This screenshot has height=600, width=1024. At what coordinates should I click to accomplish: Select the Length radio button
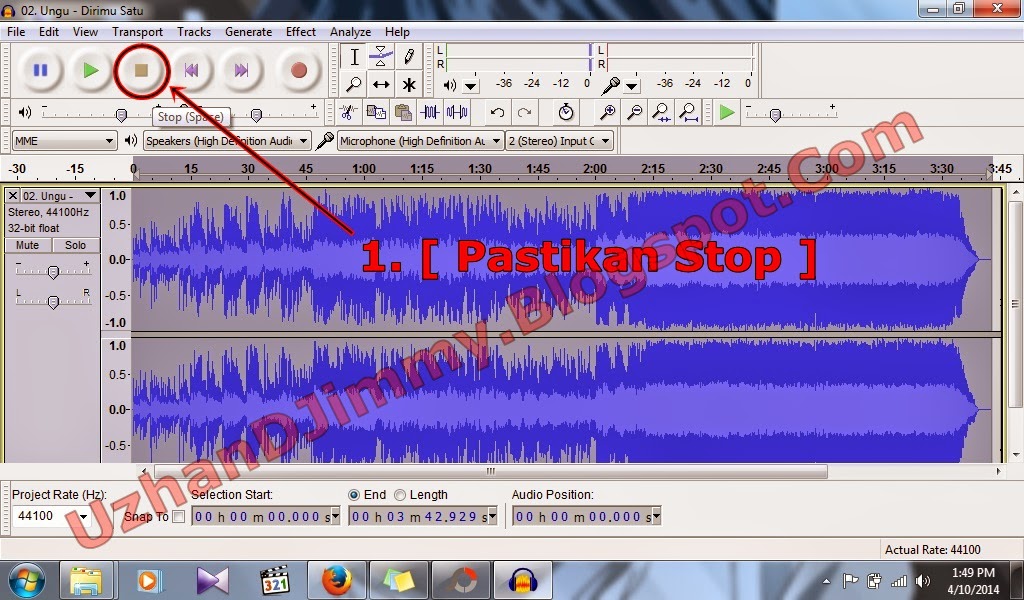[400, 495]
